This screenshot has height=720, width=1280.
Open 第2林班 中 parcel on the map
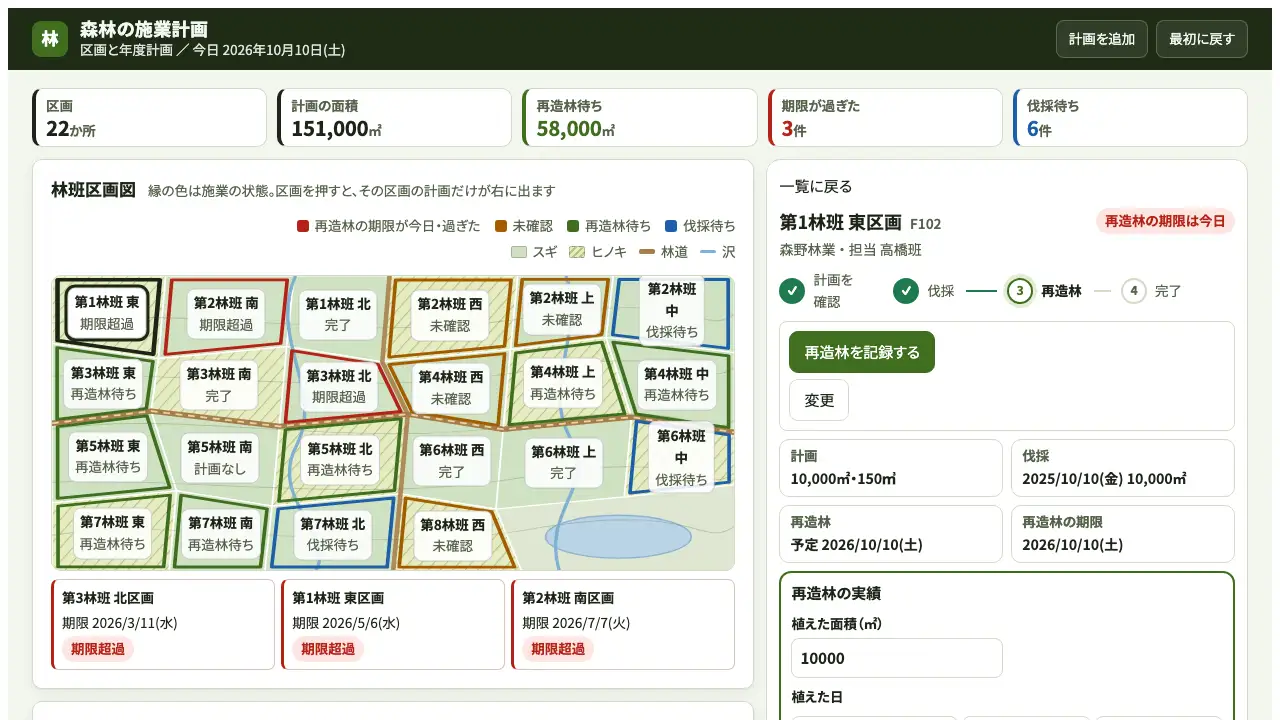tap(672, 310)
